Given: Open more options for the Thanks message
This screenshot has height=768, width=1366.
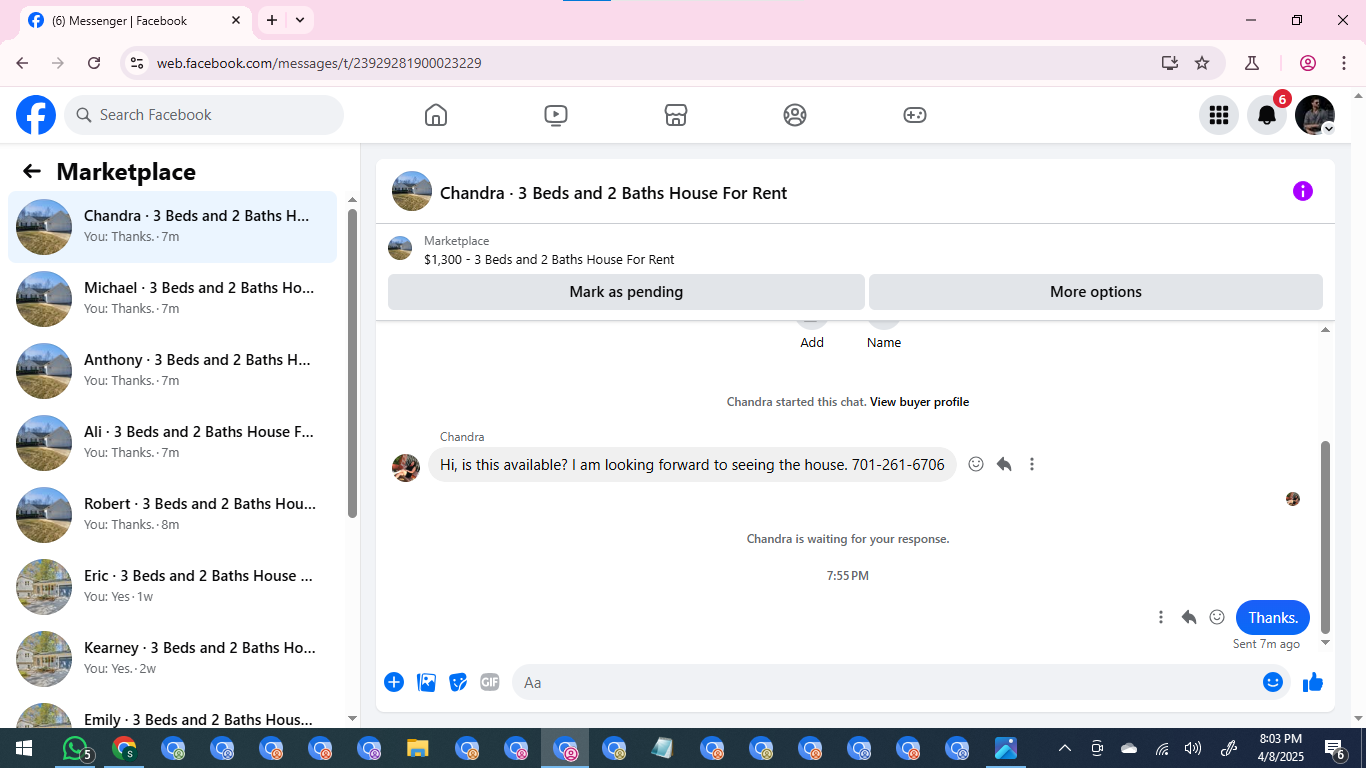Looking at the screenshot, I should pos(1161,617).
